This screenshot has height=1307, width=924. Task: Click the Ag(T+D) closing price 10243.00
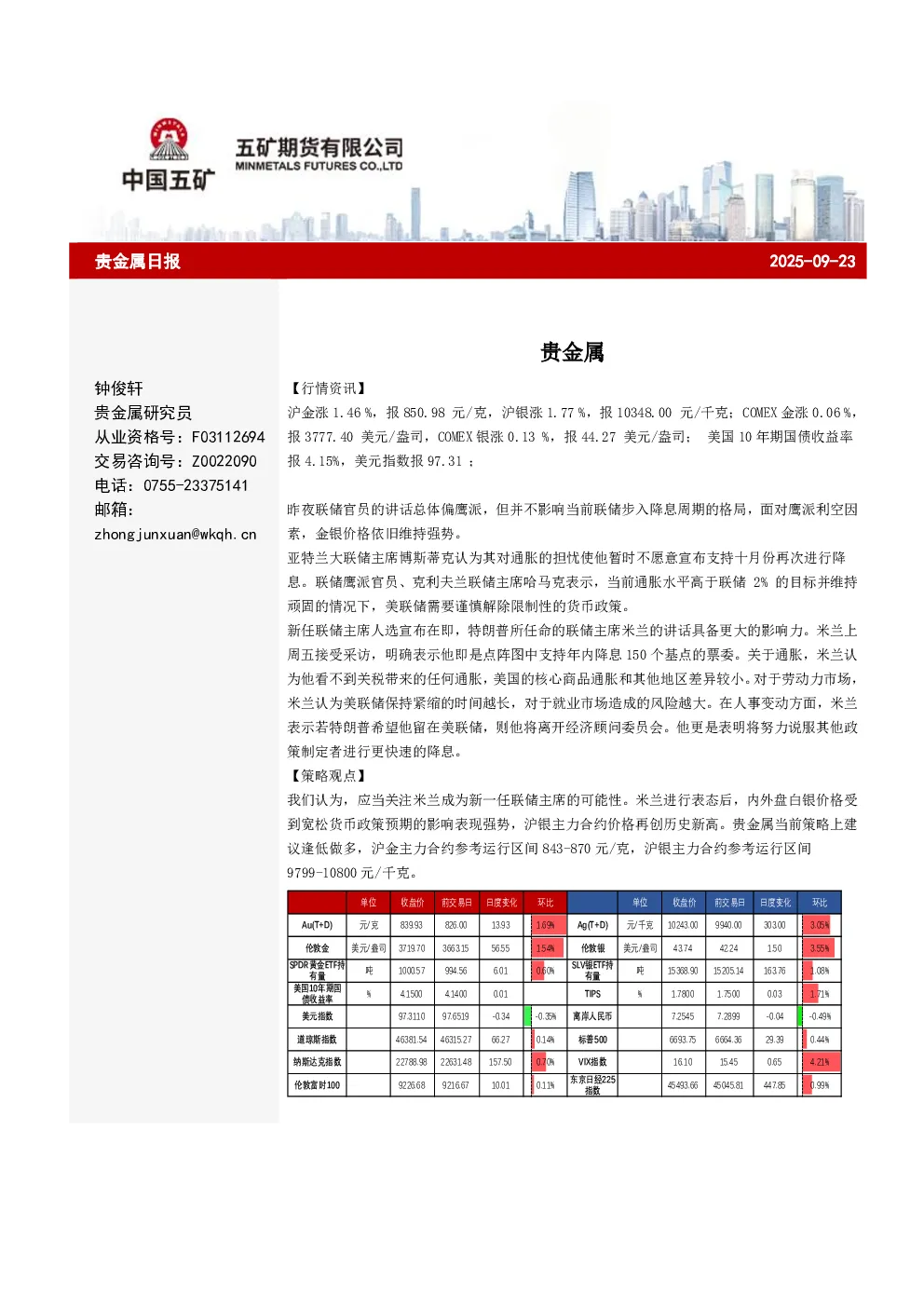683,925
